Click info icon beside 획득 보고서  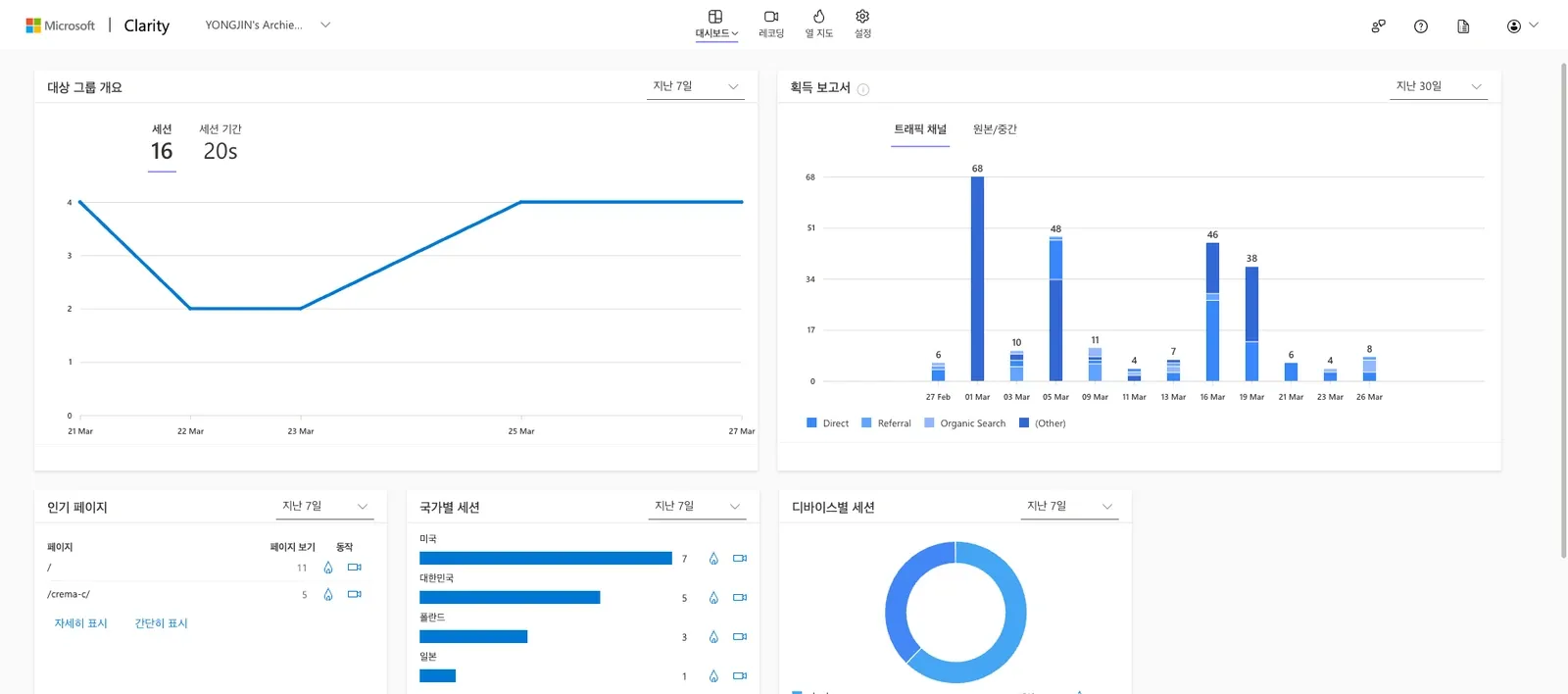coord(863,90)
